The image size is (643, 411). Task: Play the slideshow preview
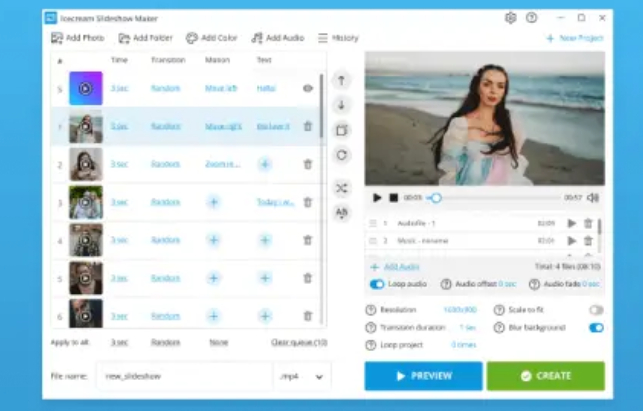click(377, 198)
